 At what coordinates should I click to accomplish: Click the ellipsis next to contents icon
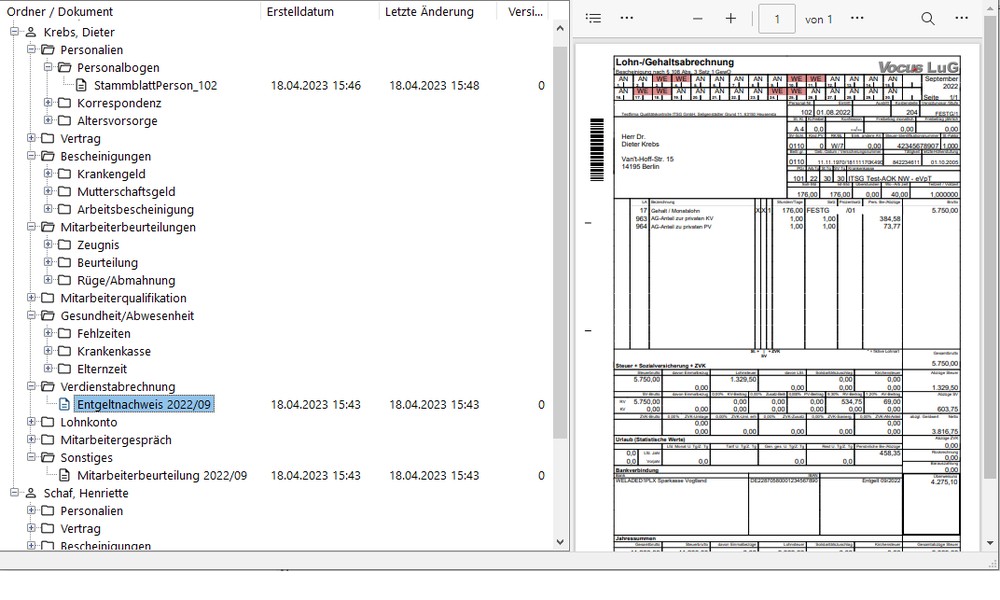(627, 19)
